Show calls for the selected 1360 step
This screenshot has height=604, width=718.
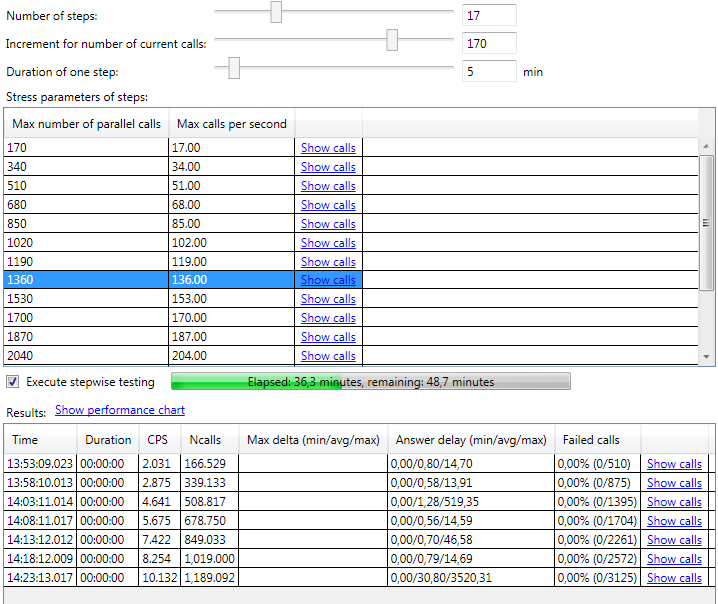point(328,280)
